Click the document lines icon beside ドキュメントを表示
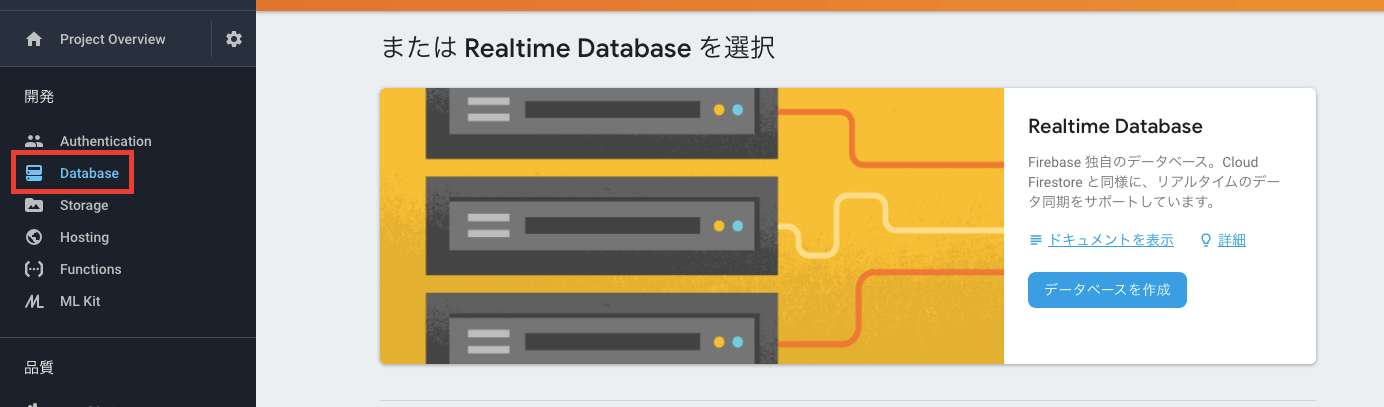 [1036, 240]
